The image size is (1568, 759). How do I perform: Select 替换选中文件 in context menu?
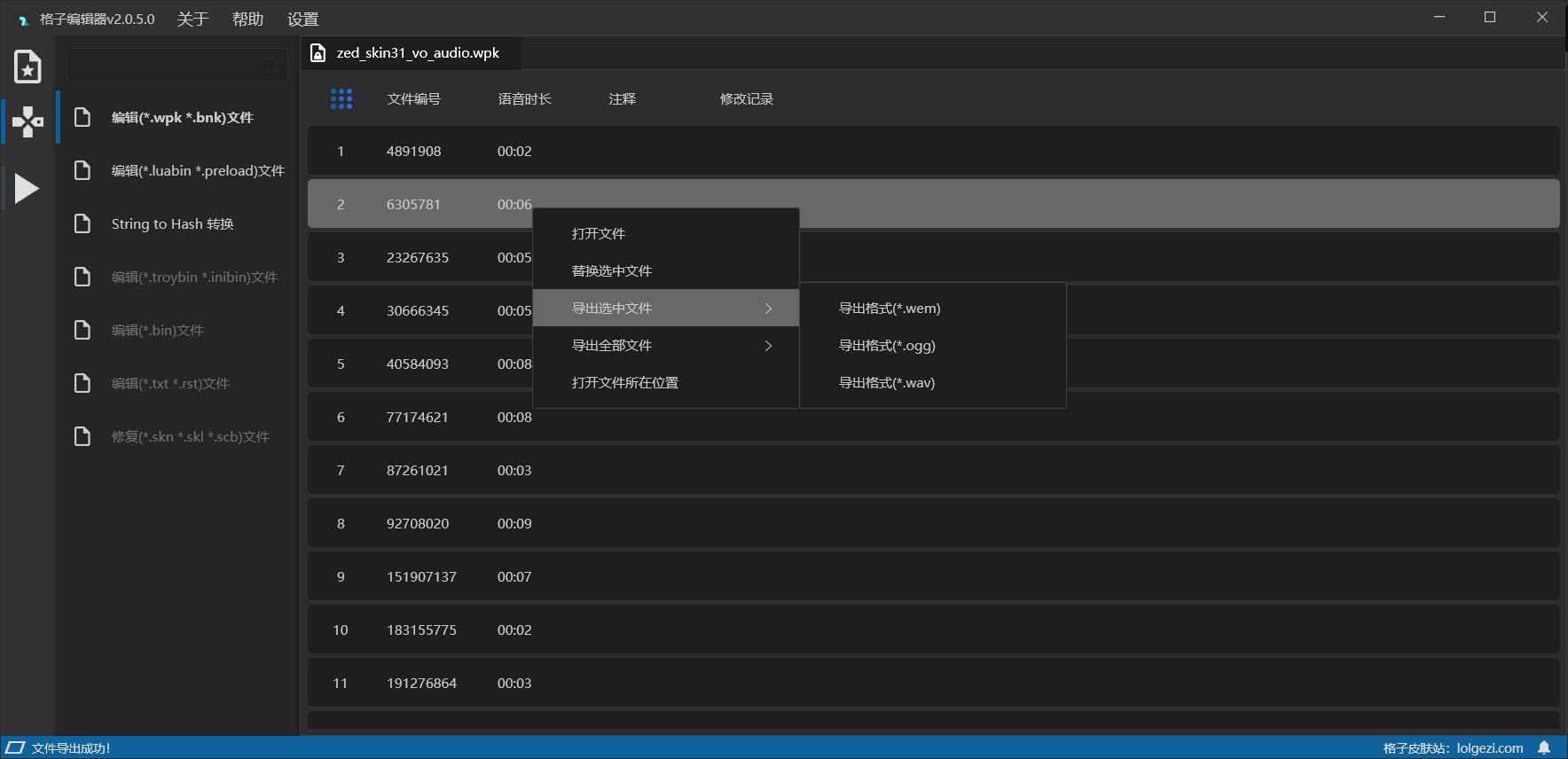coord(612,271)
